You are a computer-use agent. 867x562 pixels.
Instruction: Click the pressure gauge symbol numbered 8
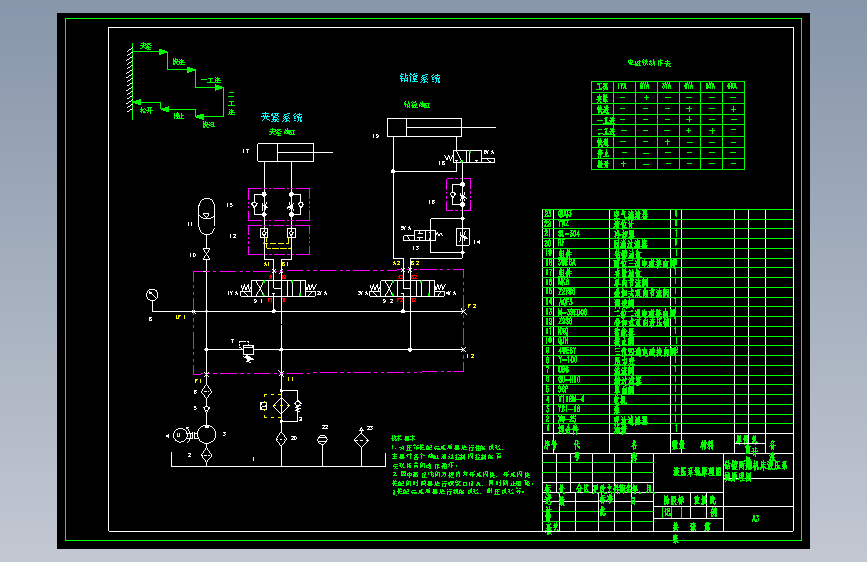coord(152,295)
